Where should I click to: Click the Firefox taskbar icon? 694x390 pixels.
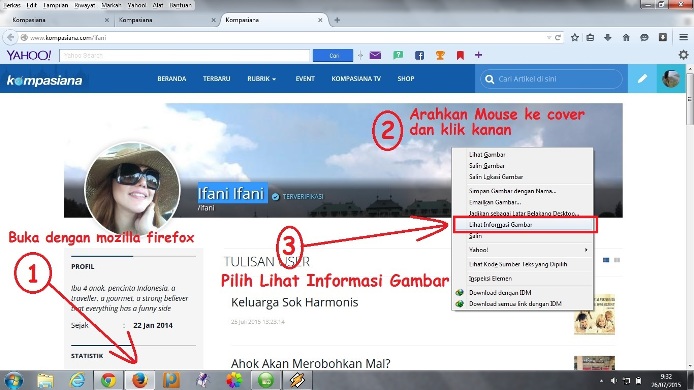pyautogui.click(x=139, y=380)
